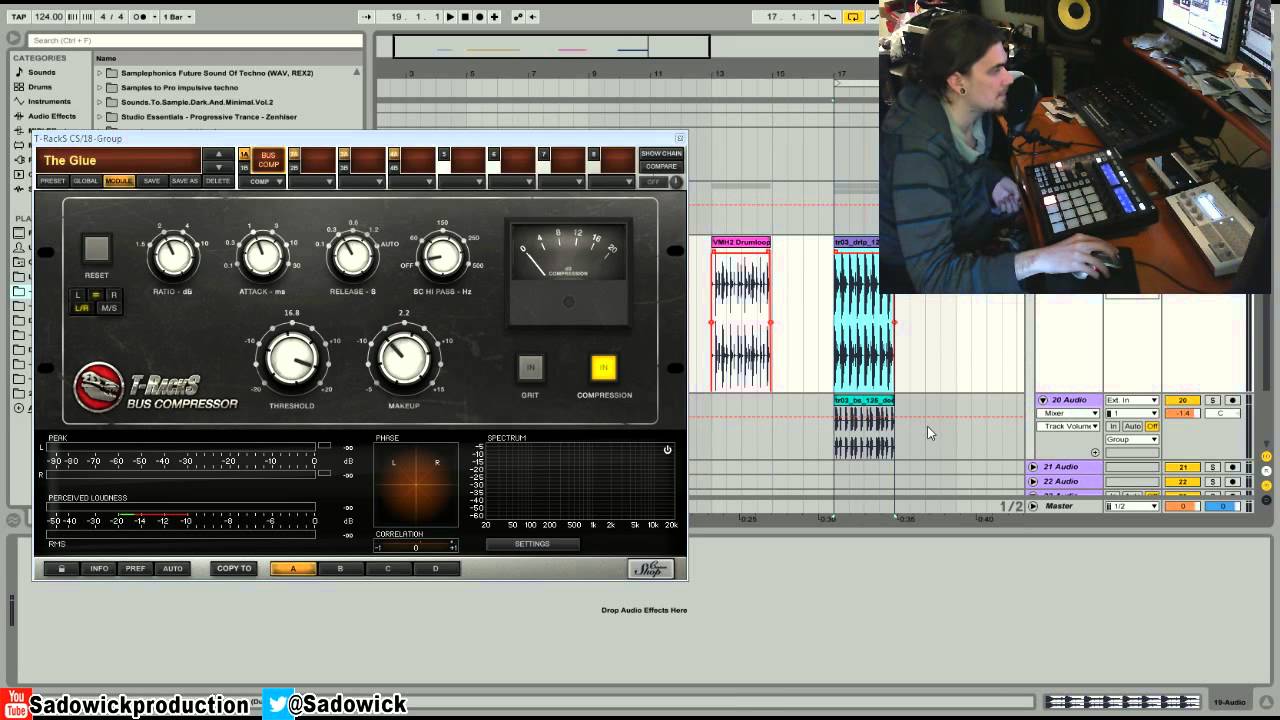Click the Tap tempo button
1280x720 pixels.
point(17,17)
